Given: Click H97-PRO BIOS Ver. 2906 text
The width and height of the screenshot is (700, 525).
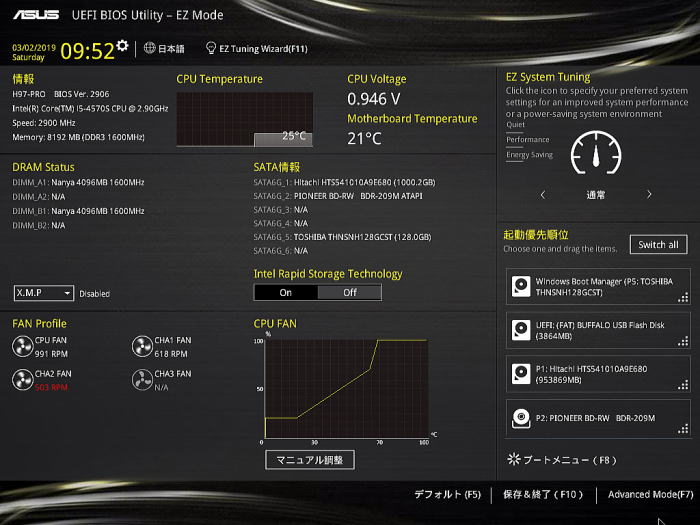Looking at the screenshot, I should pos(61,94).
